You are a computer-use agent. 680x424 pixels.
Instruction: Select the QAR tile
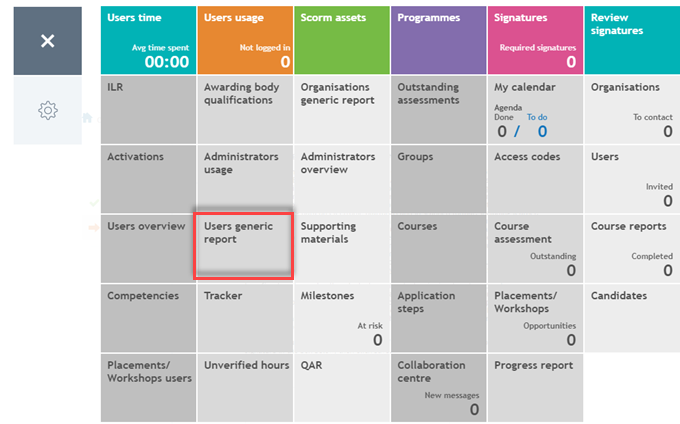coord(342,388)
